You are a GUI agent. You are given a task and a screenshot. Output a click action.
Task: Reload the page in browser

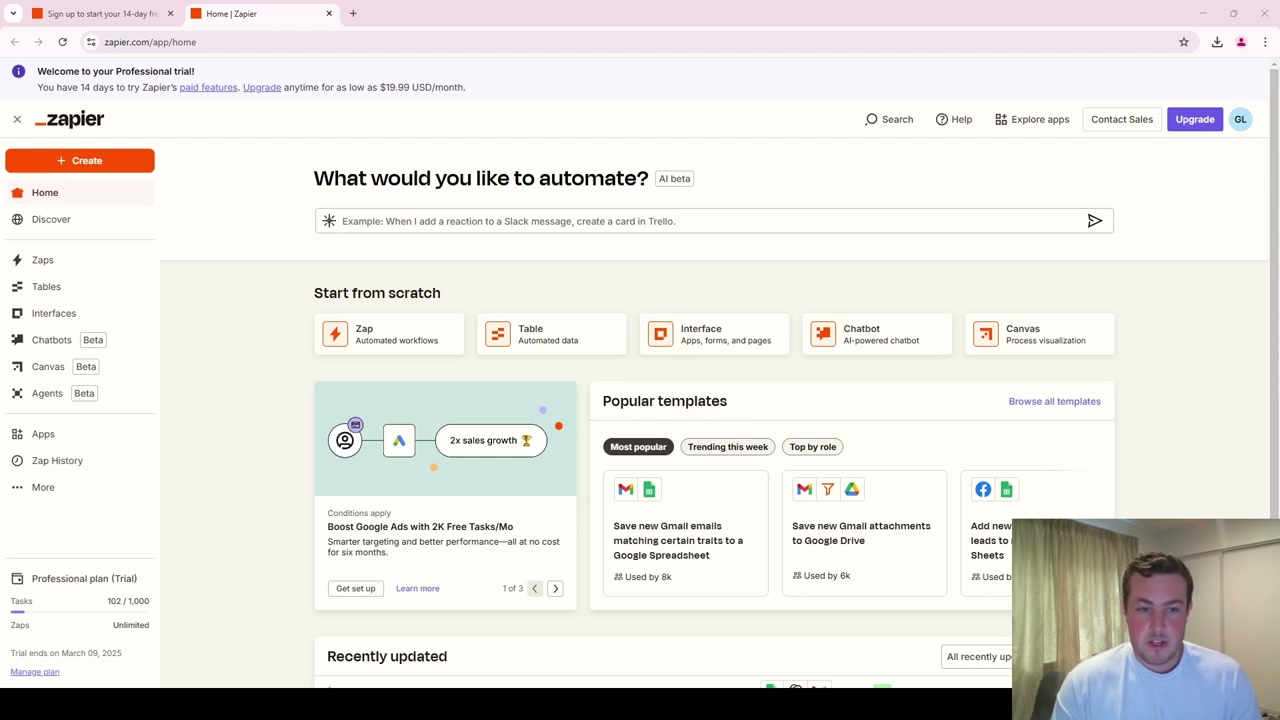click(x=62, y=42)
